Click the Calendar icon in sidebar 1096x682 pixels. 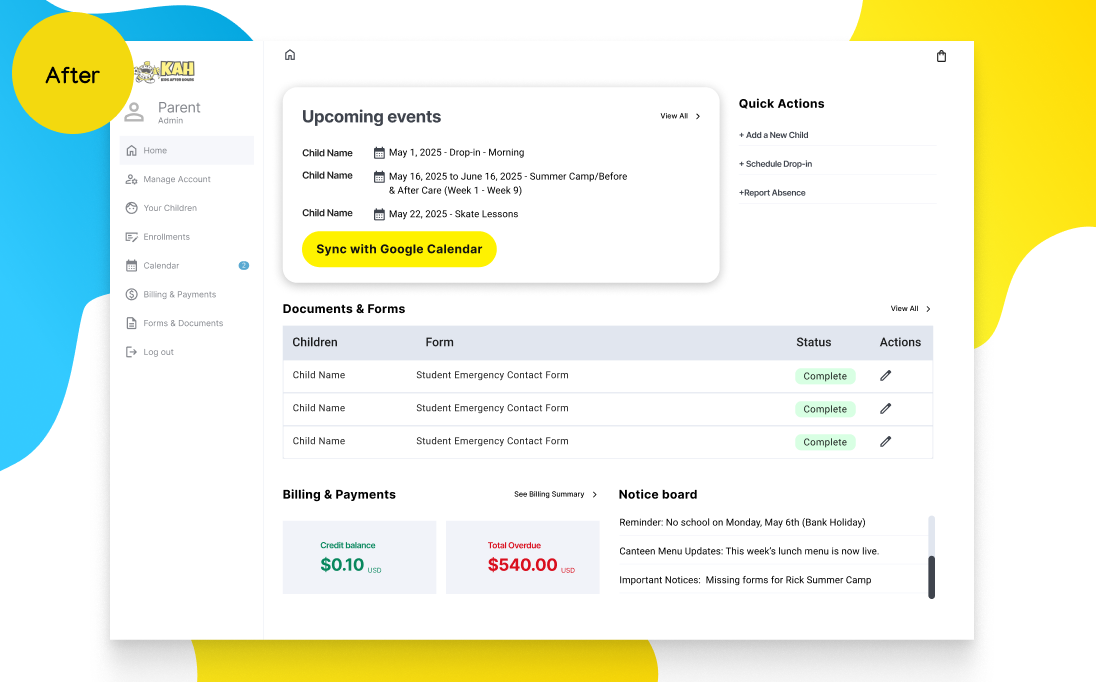point(131,266)
